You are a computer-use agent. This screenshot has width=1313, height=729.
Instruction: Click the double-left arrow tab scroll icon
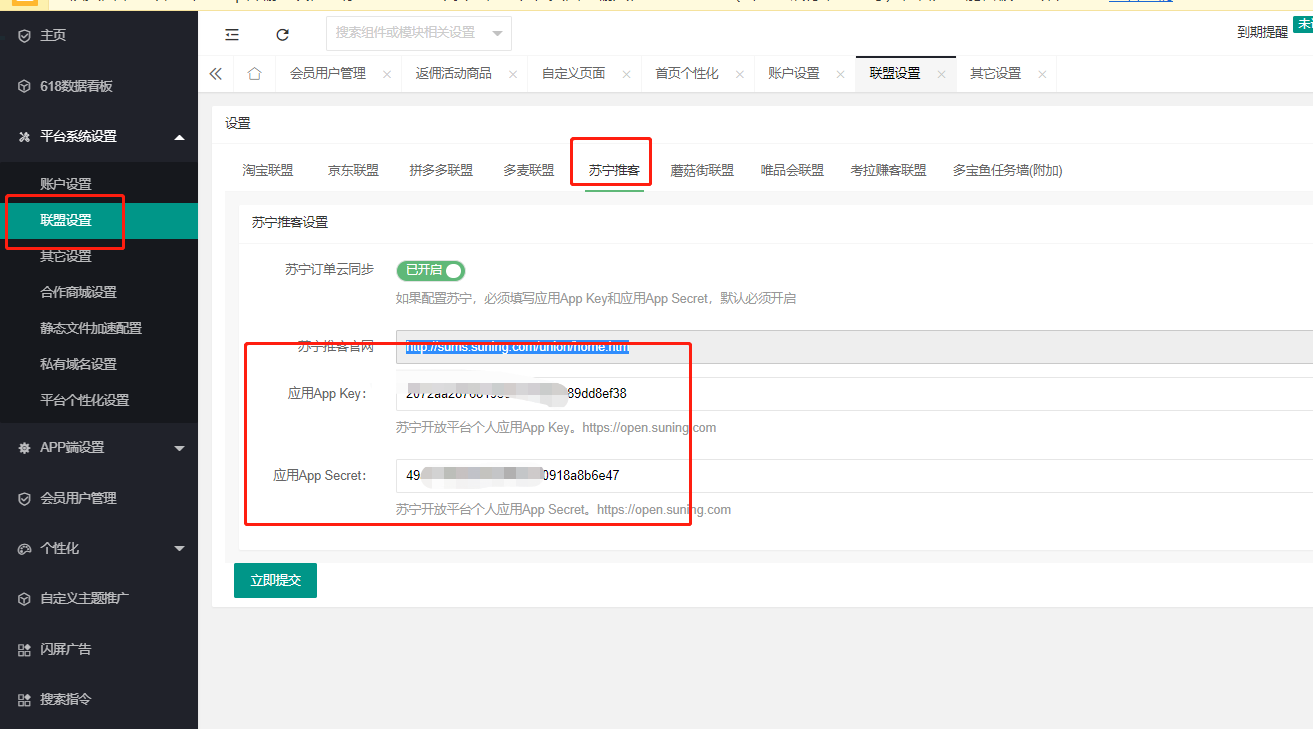coord(216,74)
